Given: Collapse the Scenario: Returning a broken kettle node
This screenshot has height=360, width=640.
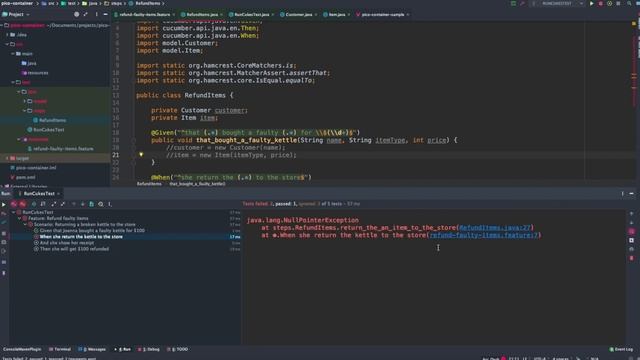Looking at the screenshot, I should coord(25,224).
